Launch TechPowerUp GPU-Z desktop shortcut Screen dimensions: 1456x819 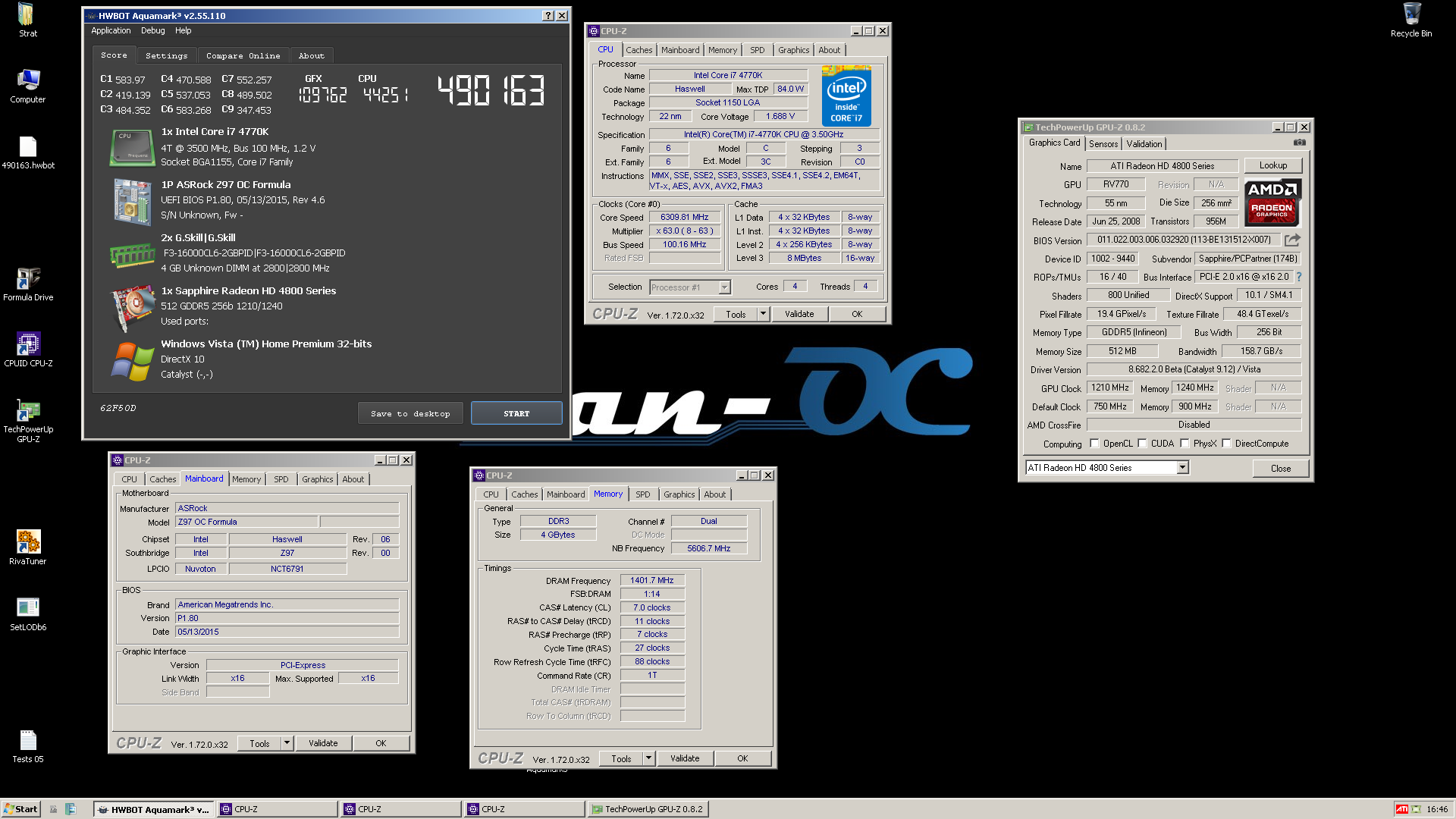27,421
